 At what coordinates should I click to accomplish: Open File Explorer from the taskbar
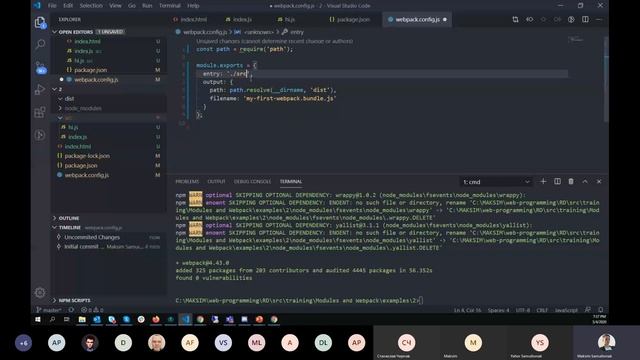82,319
